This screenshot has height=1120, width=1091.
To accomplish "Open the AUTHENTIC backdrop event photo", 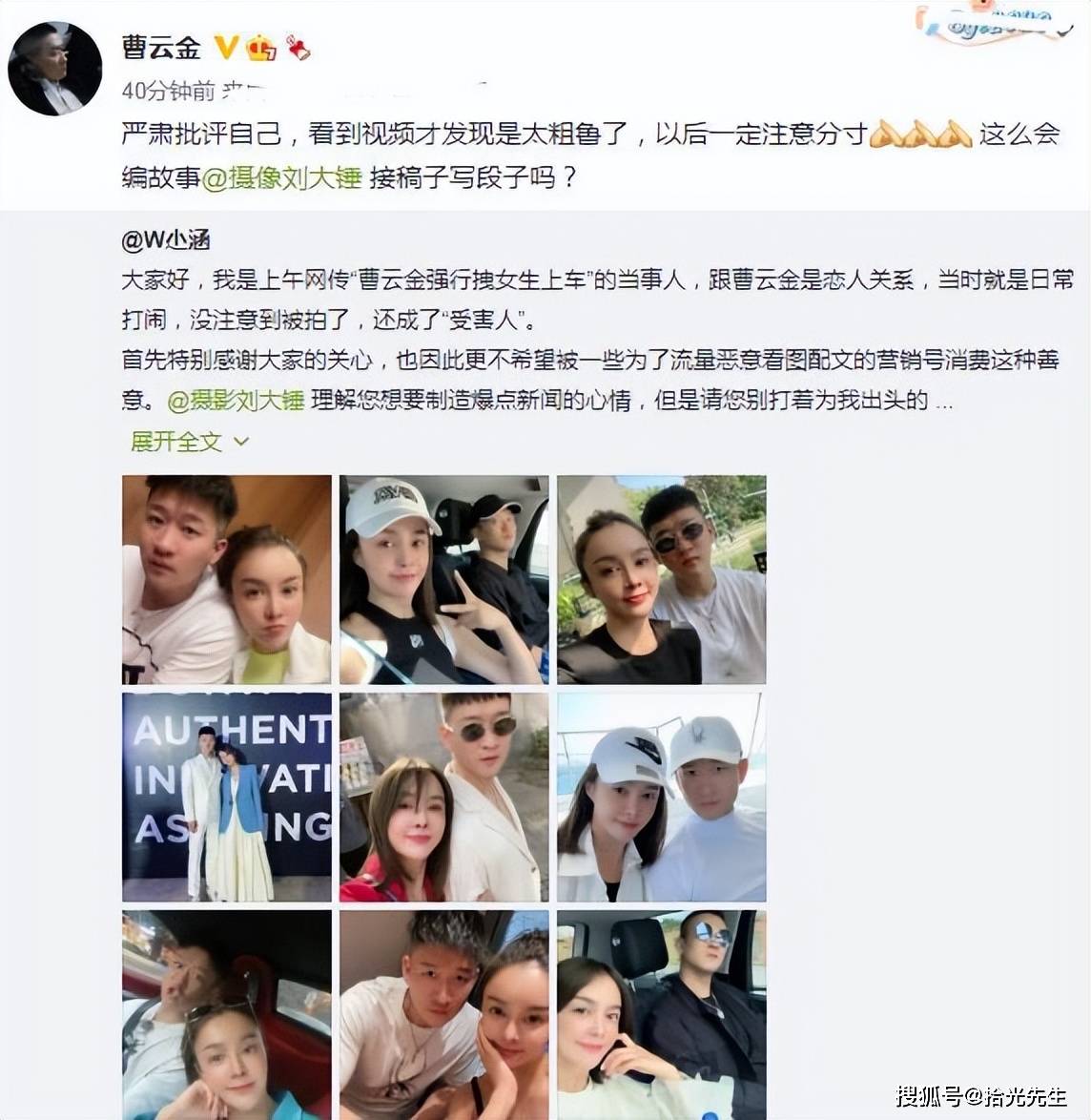I will coord(227,798).
